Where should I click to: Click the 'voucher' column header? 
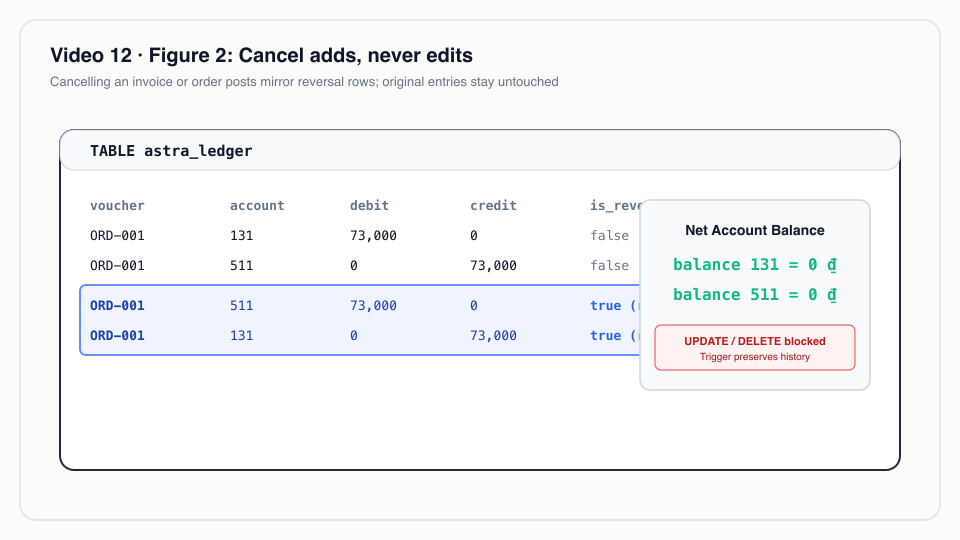tap(117, 206)
